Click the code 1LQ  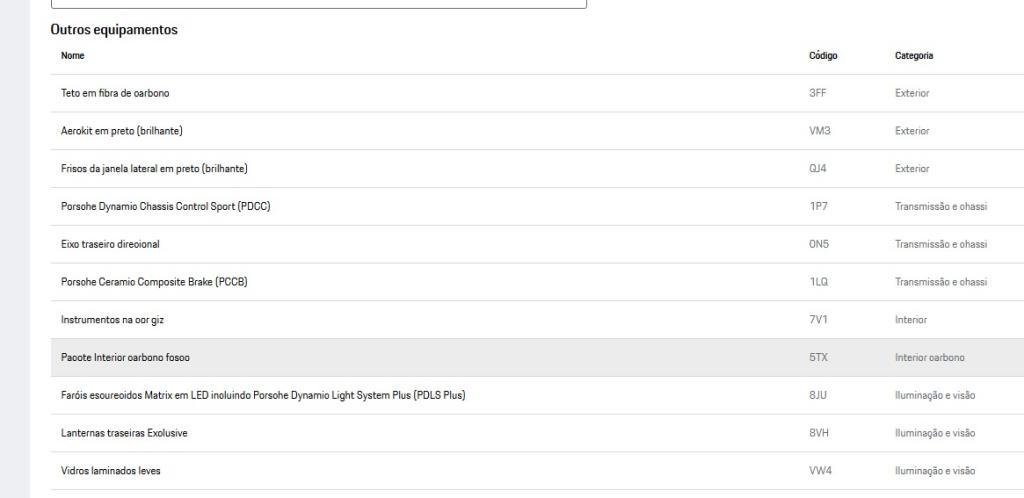(818, 282)
